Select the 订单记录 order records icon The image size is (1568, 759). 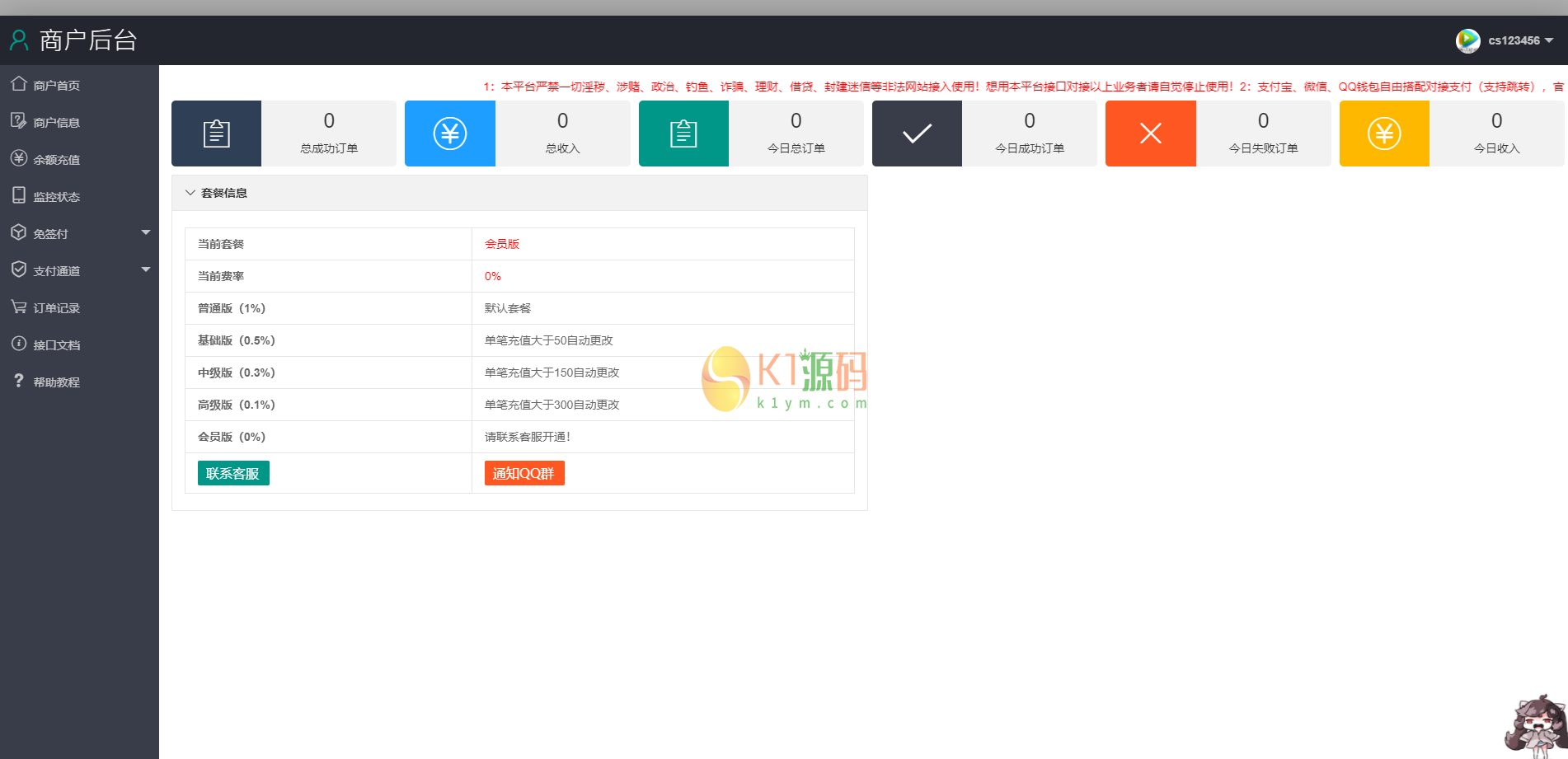pyautogui.click(x=19, y=307)
